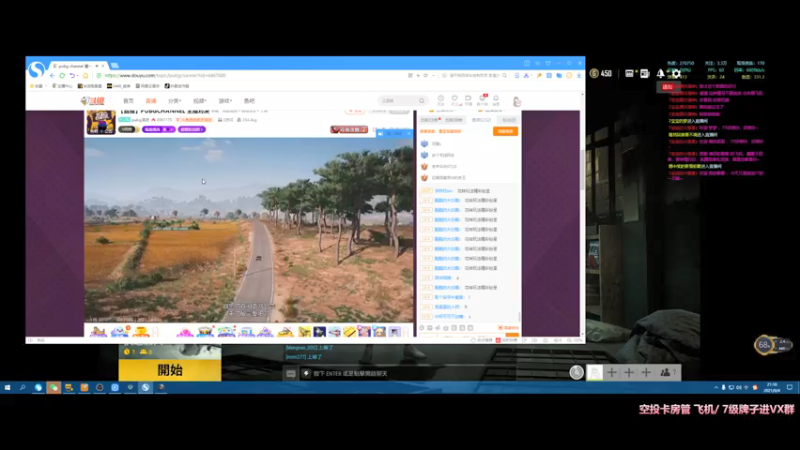Open the browser home page icon
The image size is (800, 450).
(x=85, y=76)
